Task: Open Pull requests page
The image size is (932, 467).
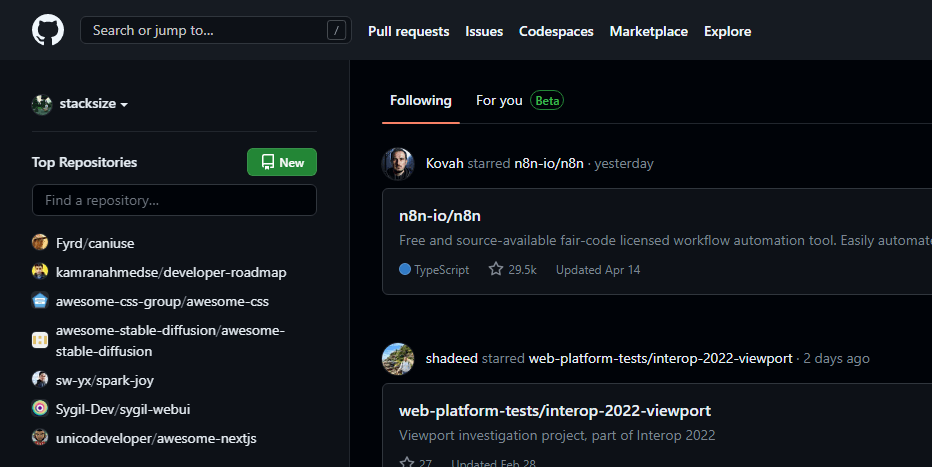Action: [408, 31]
